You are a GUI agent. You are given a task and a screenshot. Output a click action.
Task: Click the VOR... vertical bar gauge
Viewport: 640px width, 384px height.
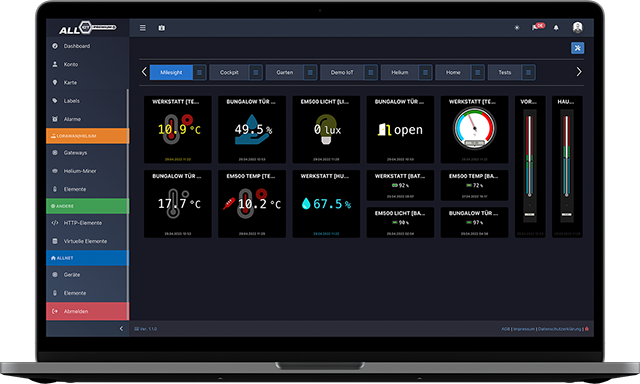click(x=530, y=166)
